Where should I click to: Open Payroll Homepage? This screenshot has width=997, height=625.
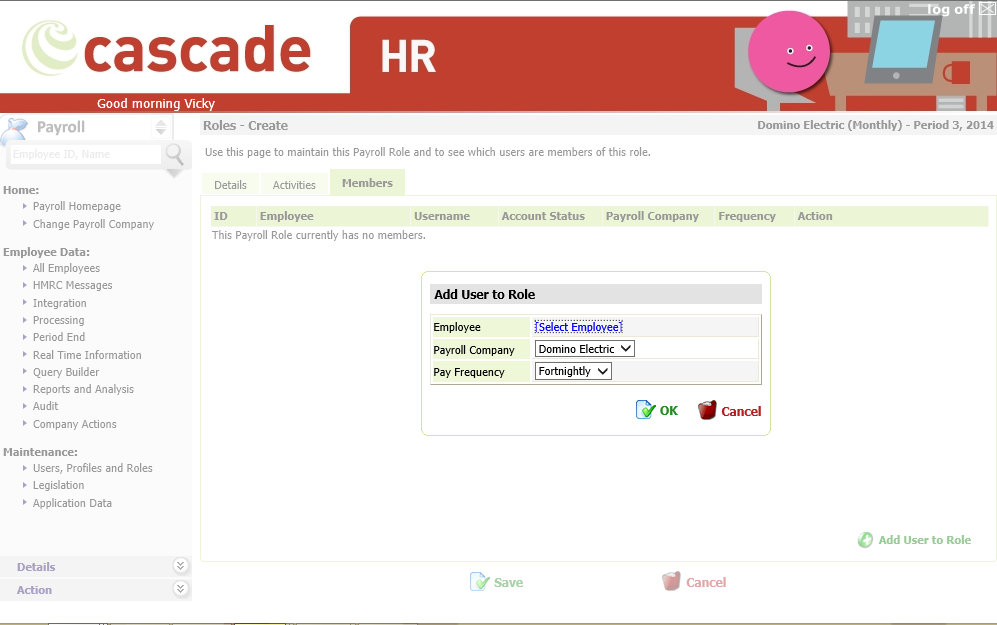[x=77, y=206]
